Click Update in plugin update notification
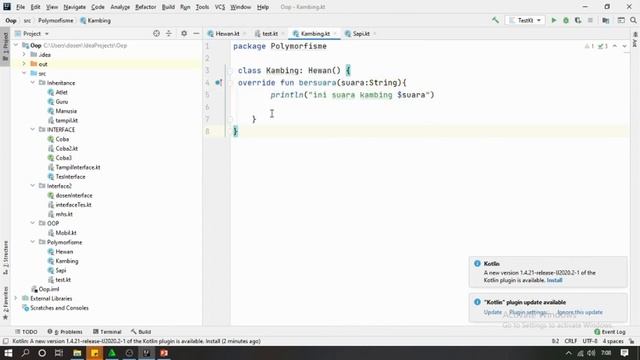 tap(493, 312)
